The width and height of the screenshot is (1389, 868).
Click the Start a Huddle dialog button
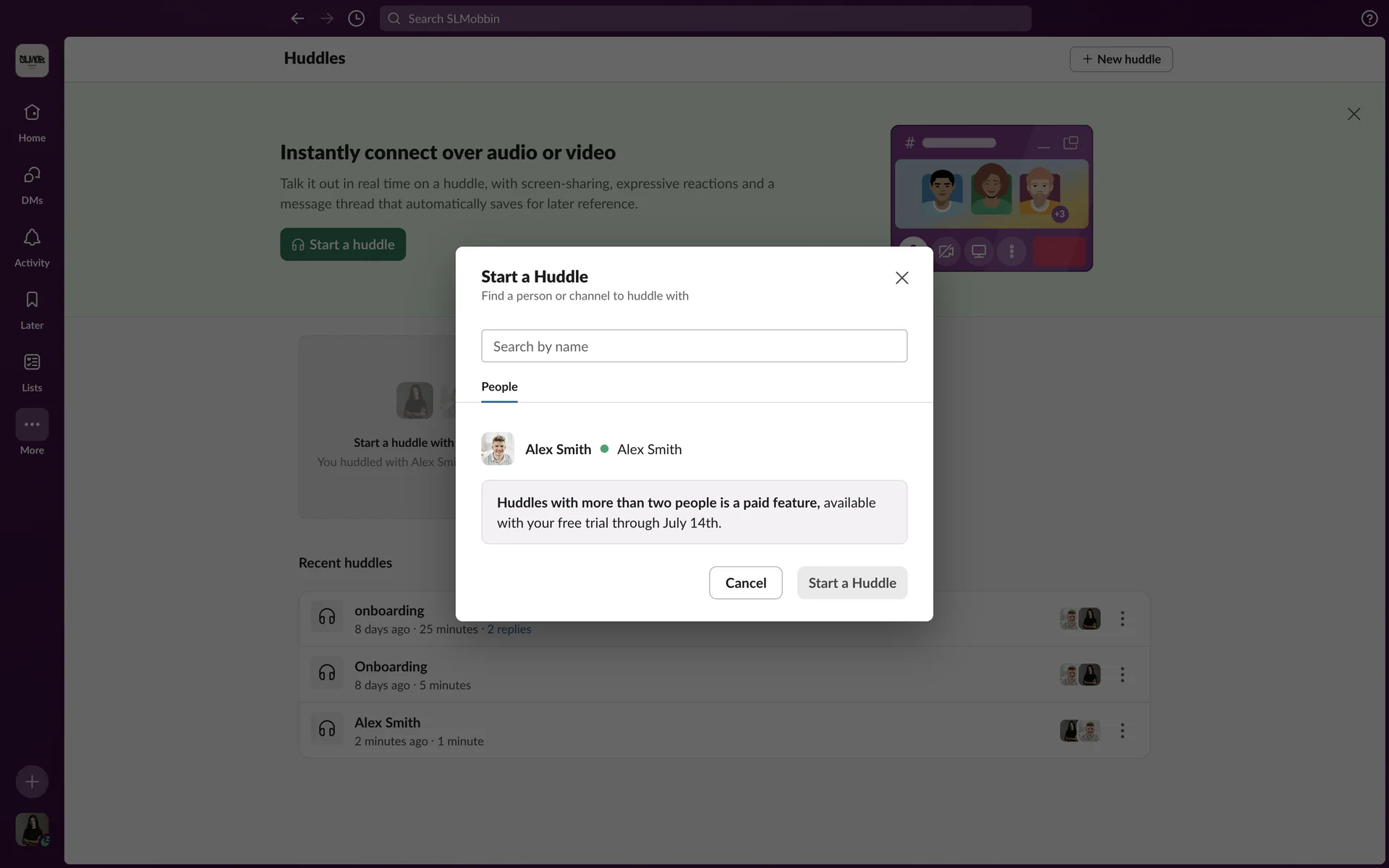coord(851,583)
